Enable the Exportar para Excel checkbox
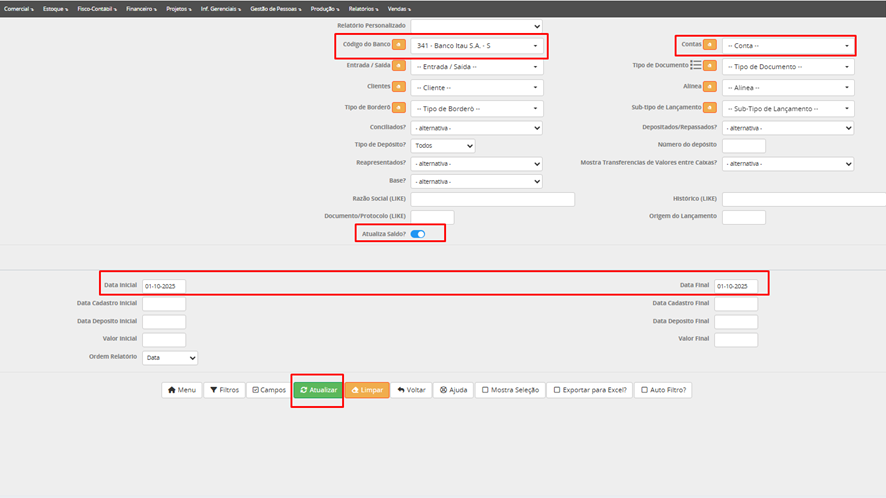 [x=558, y=390]
